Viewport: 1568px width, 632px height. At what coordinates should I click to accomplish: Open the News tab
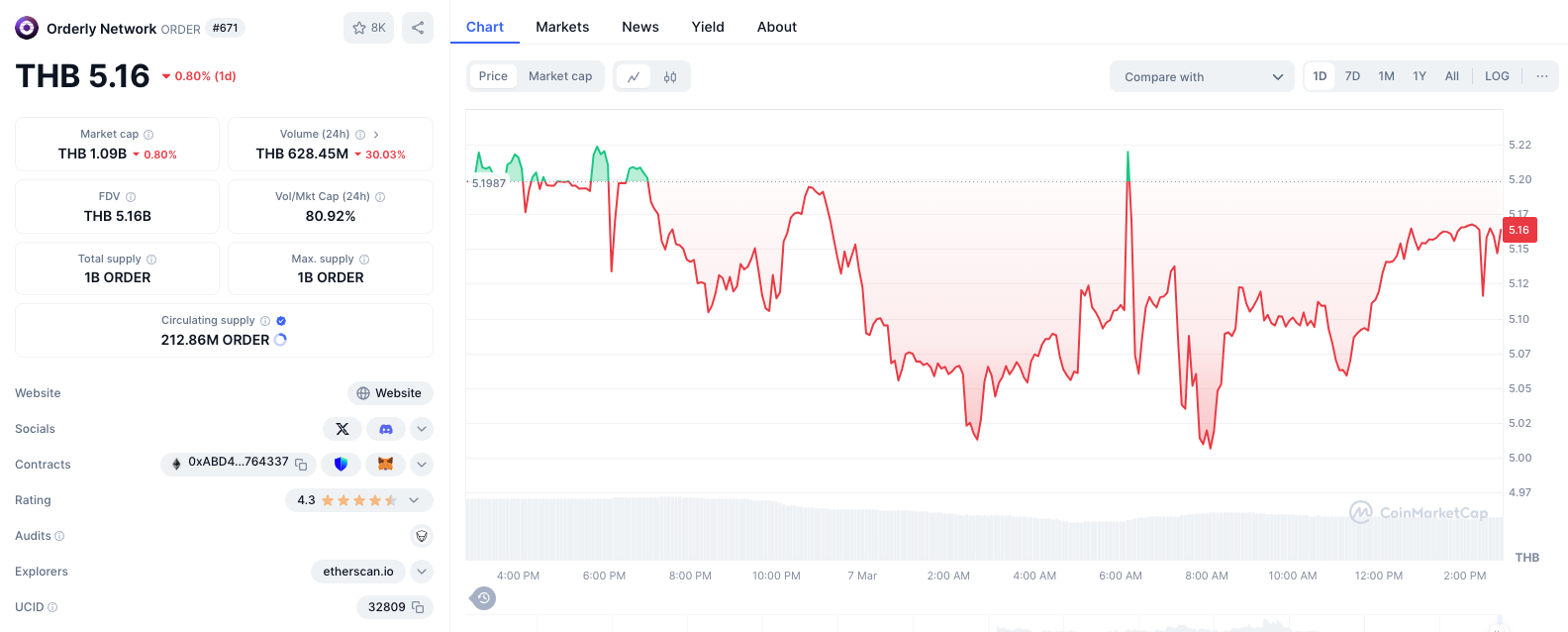pyautogui.click(x=640, y=27)
